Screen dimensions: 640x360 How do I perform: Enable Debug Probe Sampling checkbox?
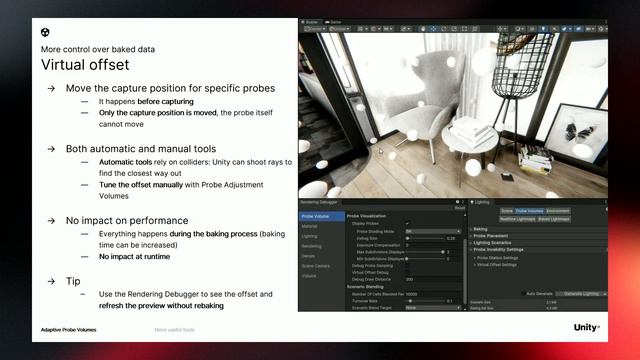(x=408, y=266)
